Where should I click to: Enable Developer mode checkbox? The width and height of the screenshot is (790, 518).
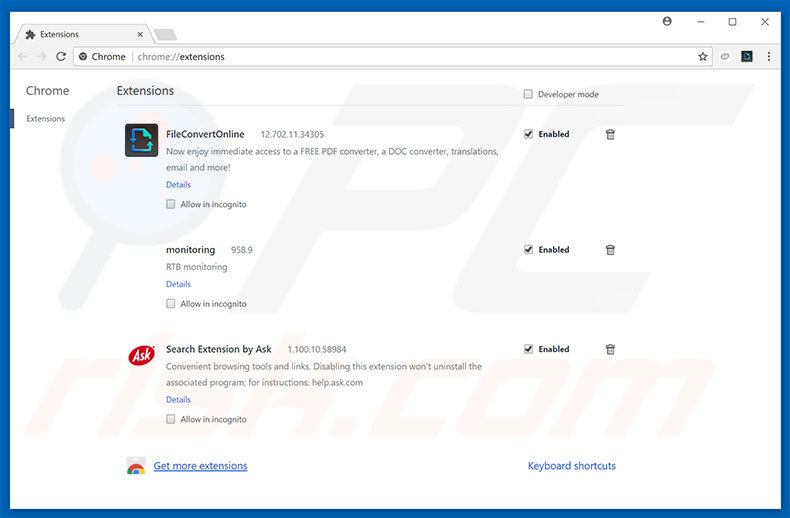point(528,94)
